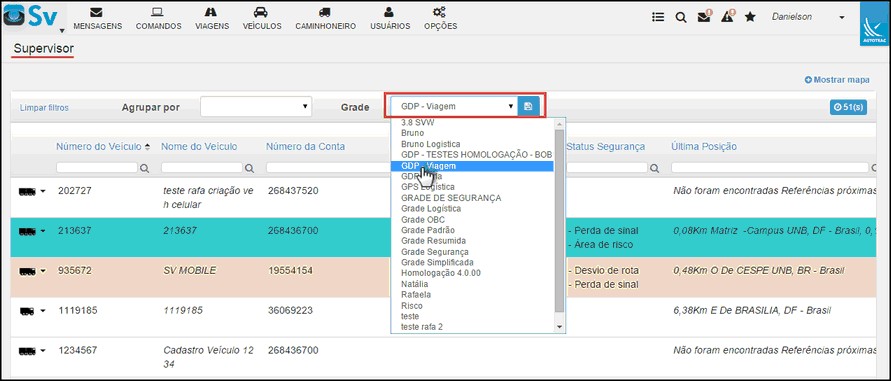Select Risco option
This screenshot has height=381, width=891.
tap(411, 305)
